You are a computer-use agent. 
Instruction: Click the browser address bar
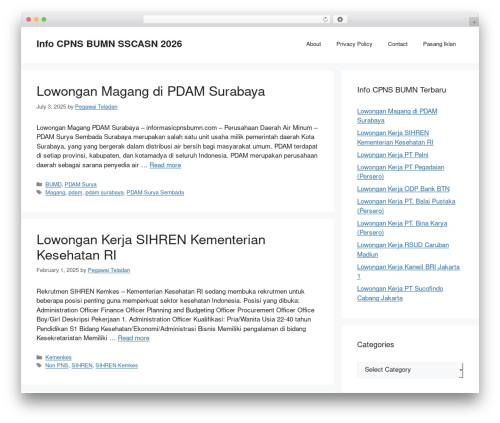pyautogui.click(x=237, y=20)
